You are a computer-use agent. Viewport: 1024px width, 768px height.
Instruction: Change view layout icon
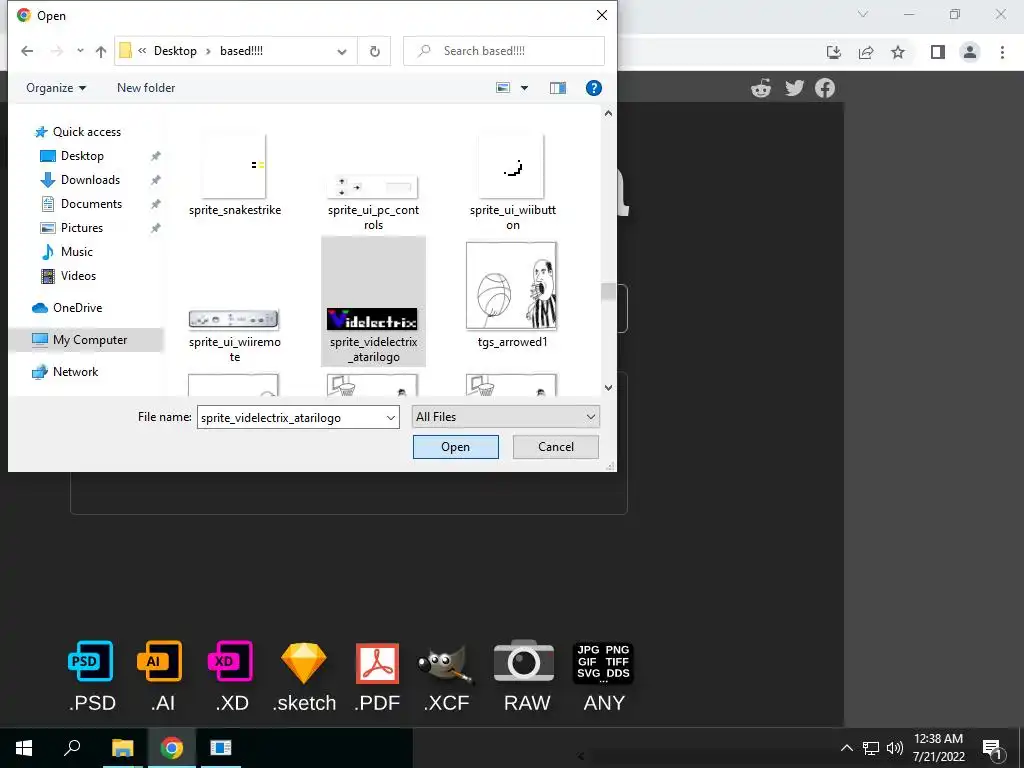[x=503, y=88]
